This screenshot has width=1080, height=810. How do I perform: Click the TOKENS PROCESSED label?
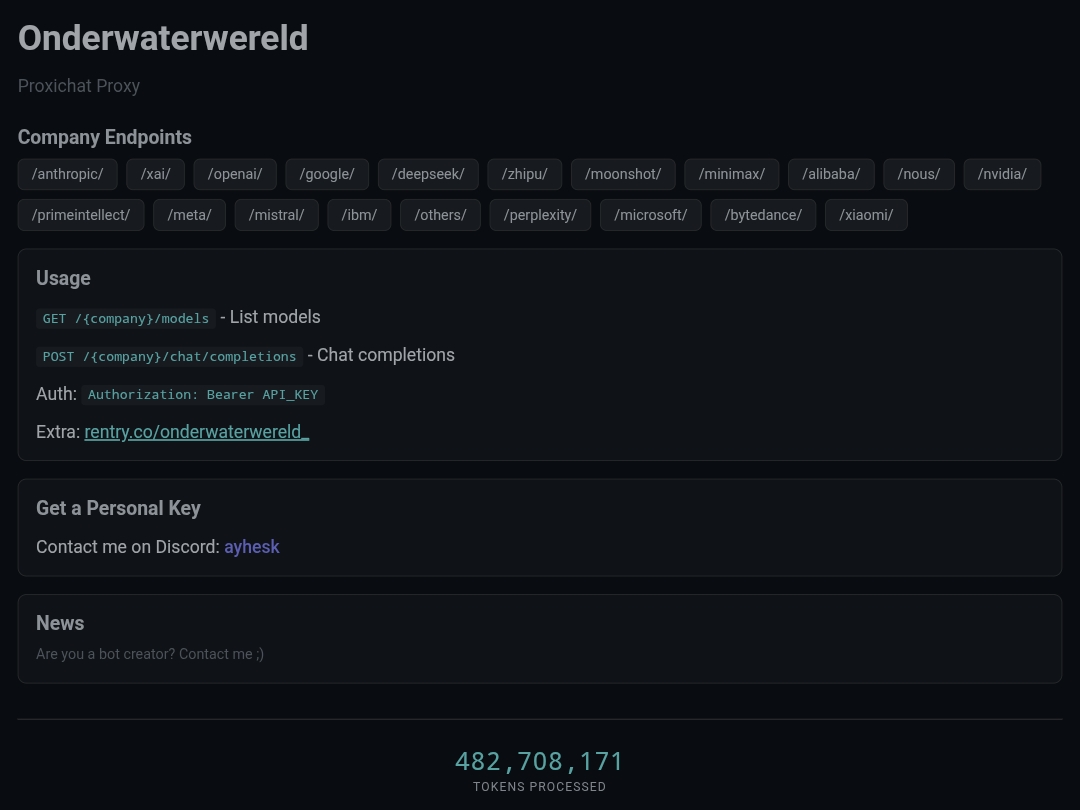point(539,787)
